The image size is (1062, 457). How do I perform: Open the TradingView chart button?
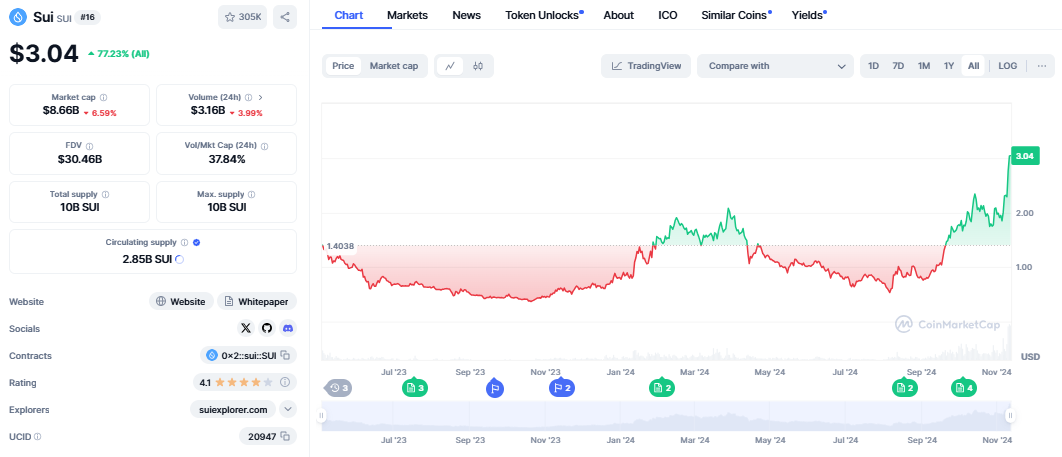pyautogui.click(x=646, y=66)
